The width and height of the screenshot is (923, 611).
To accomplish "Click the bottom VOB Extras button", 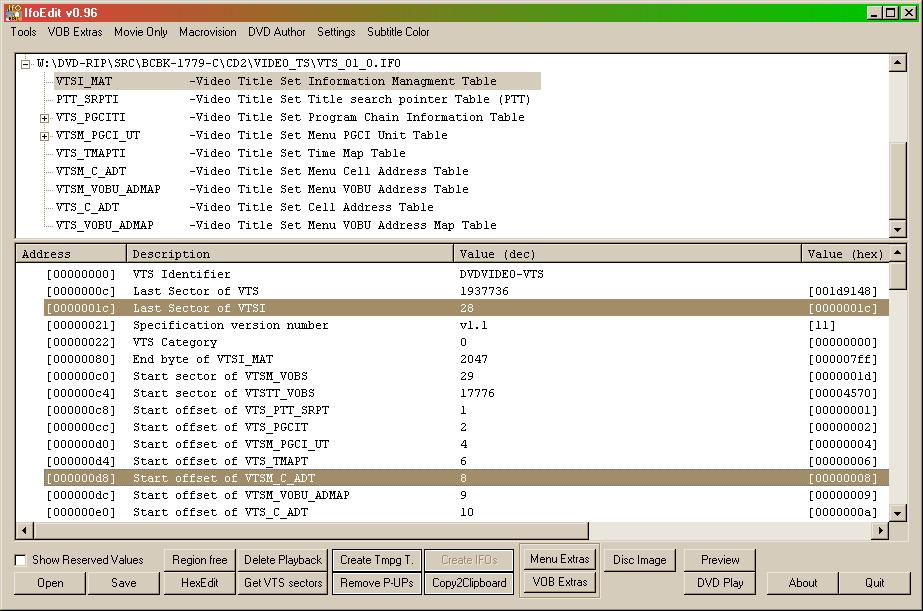I will point(560,582).
